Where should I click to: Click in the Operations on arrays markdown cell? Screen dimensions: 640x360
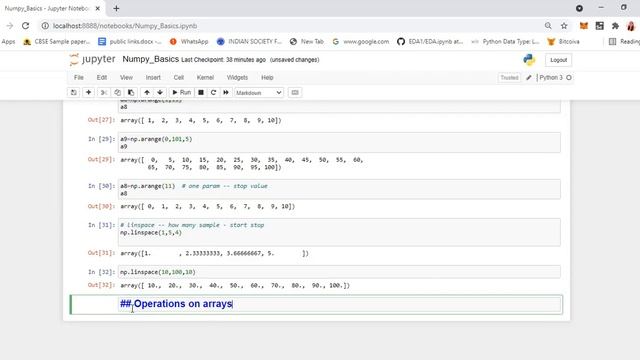pyautogui.click(x=340, y=304)
